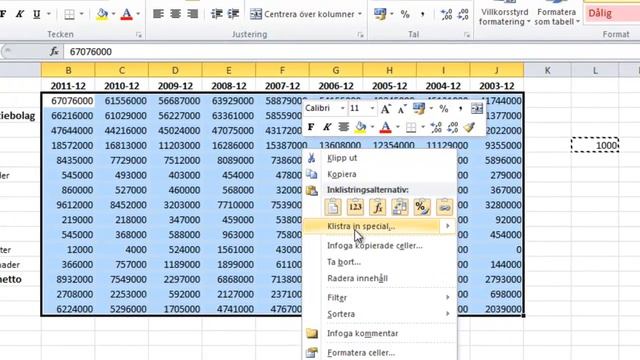The height and width of the screenshot is (360, 640).
Task: Open Centrera över kolumner dropdown arrow
Action: click(360, 14)
